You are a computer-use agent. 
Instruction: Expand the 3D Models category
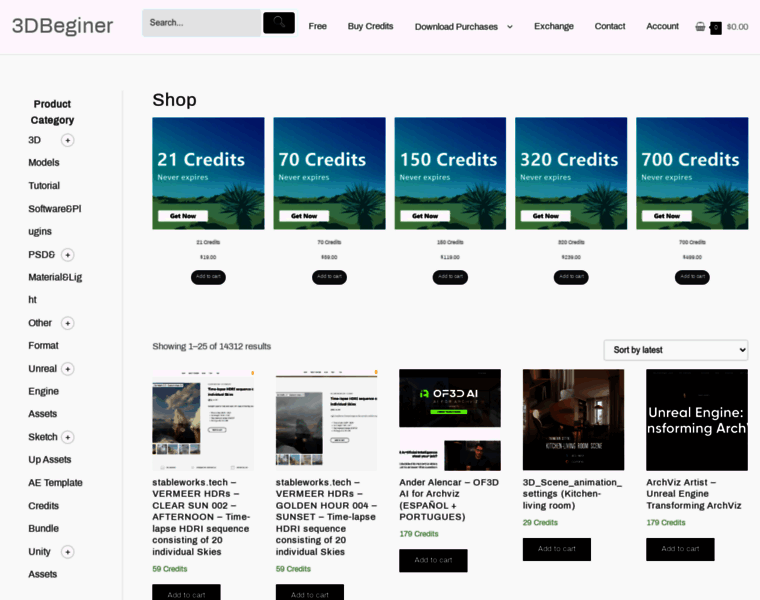[67, 140]
